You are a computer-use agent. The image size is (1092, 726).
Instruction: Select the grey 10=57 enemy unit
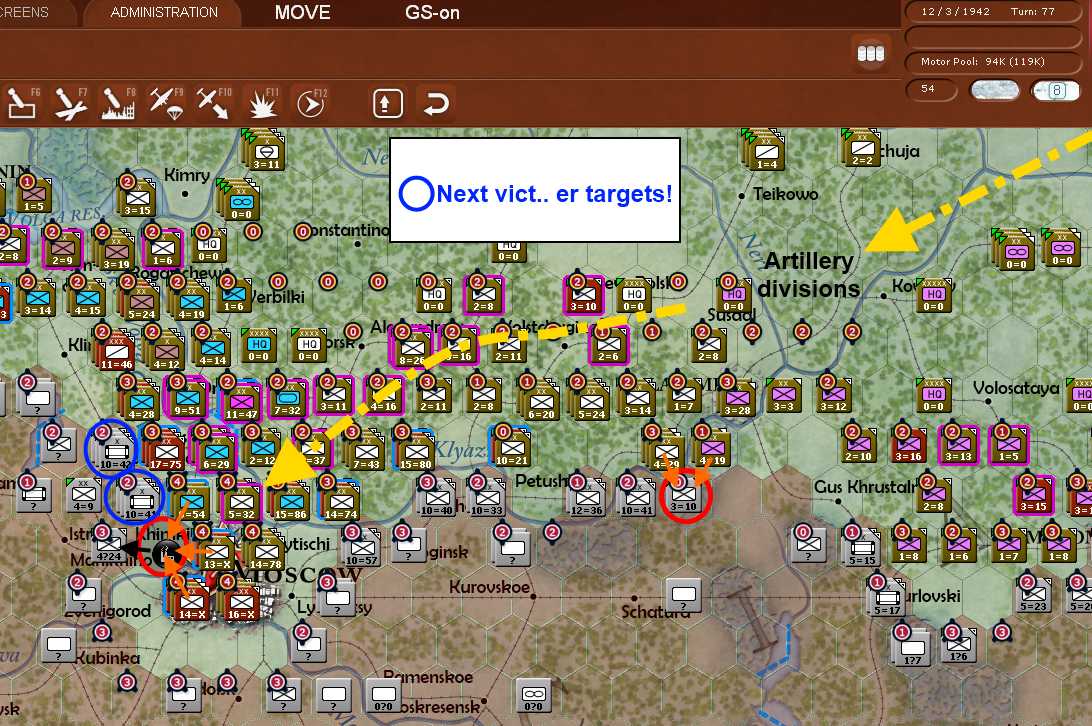362,548
